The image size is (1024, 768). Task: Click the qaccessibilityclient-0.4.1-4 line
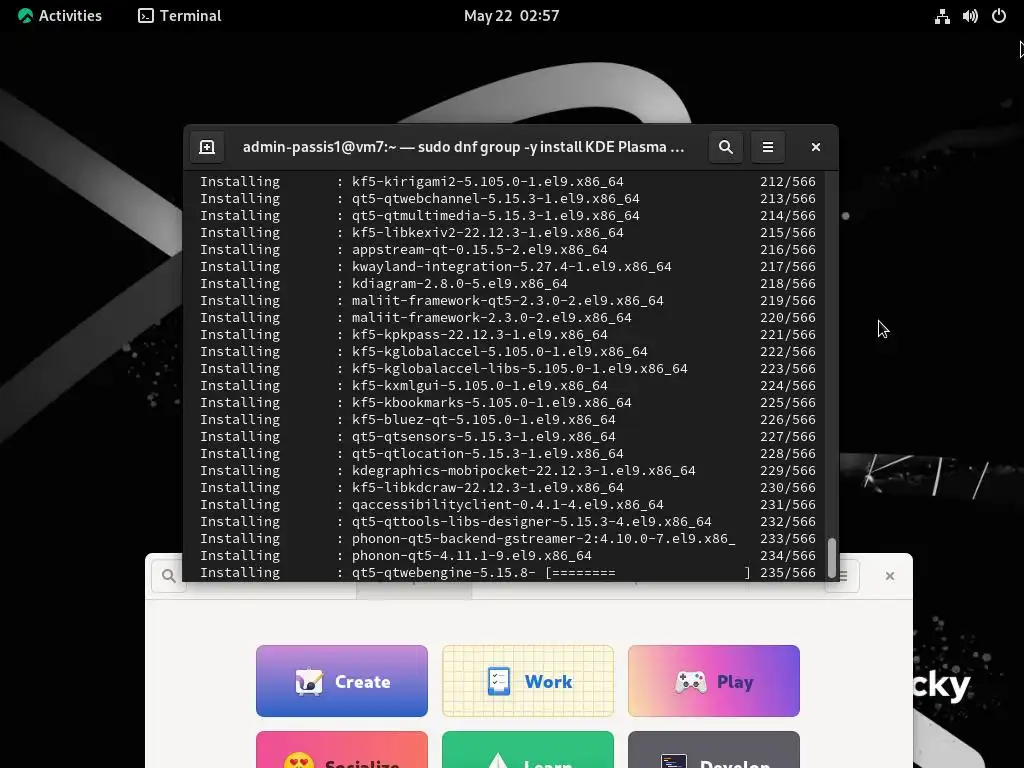(x=507, y=504)
